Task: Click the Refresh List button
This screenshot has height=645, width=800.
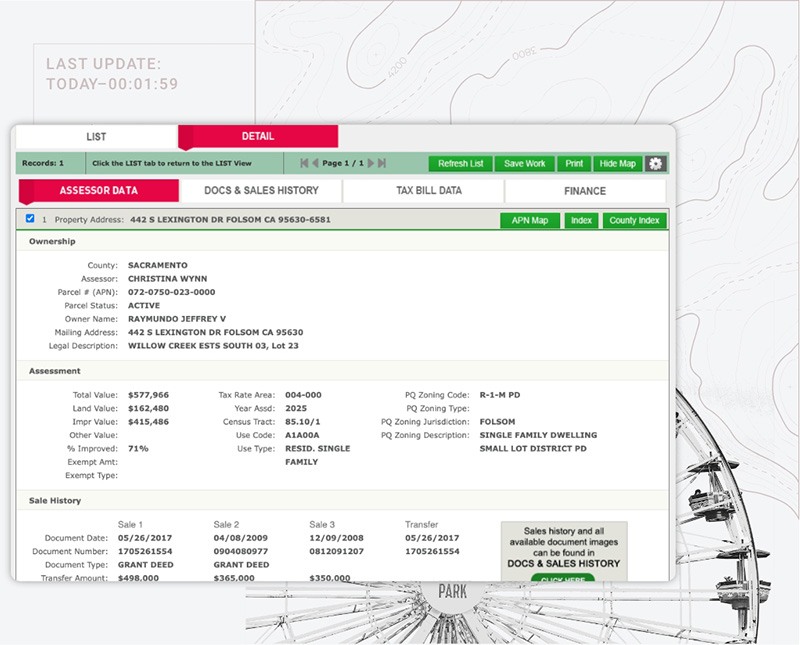Action: click(x=460, y=164)
